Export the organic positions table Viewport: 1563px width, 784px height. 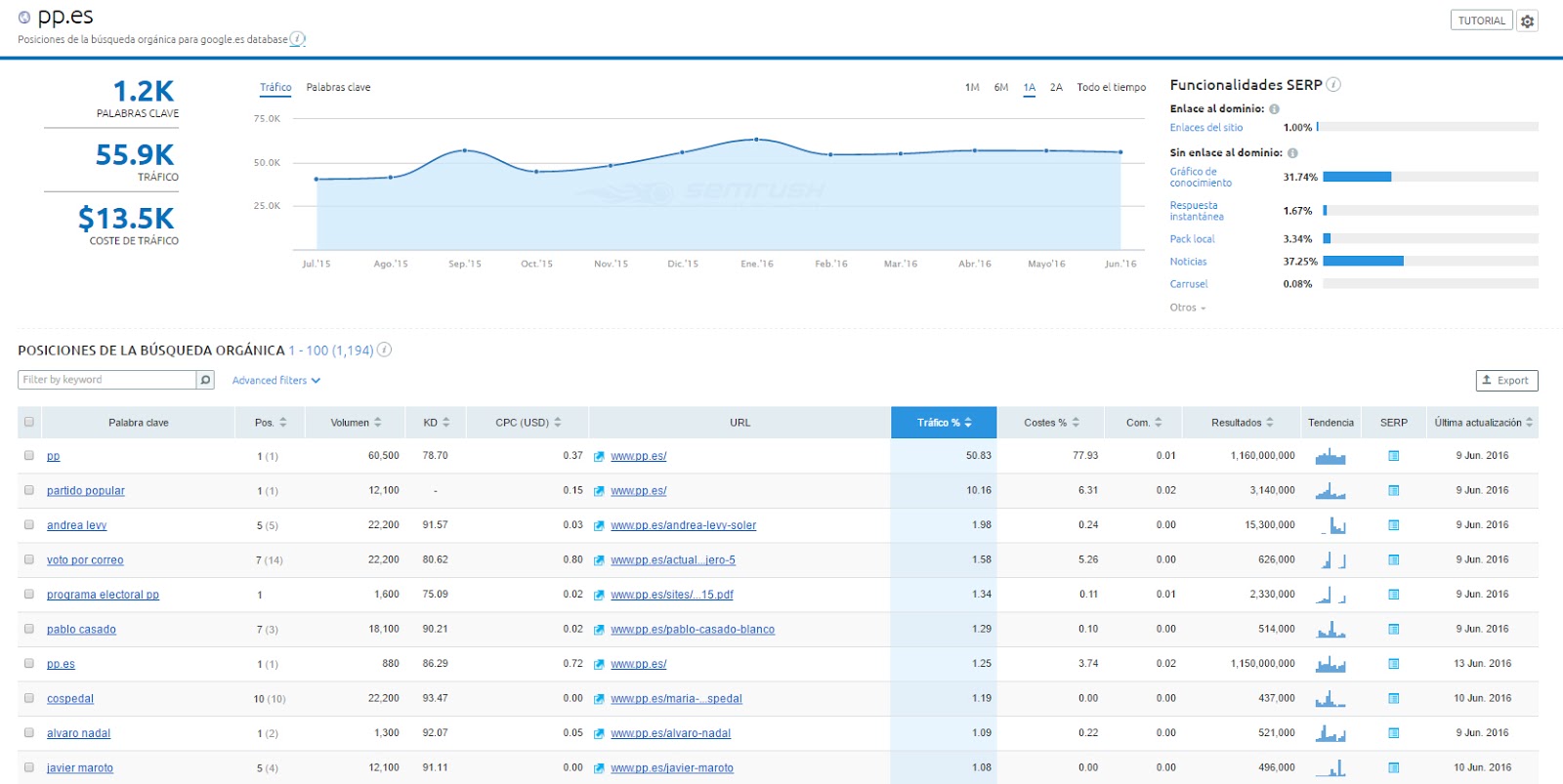(x=1506, y=381)
